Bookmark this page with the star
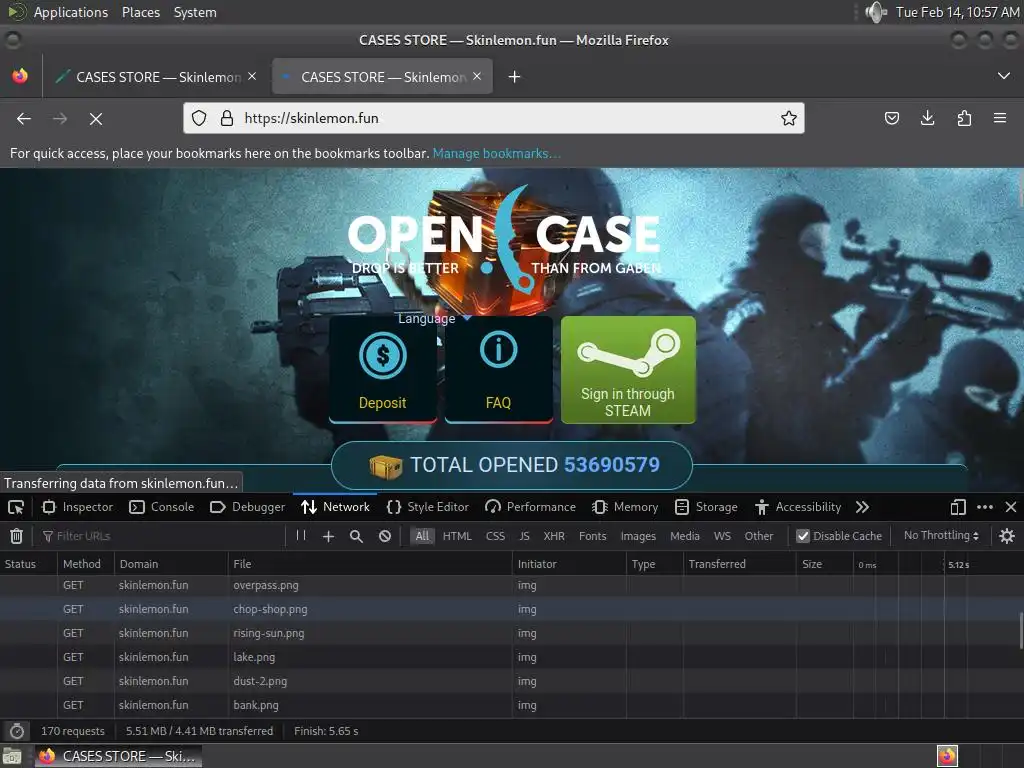The height and width of the screenshot is (768, 1024). click(788, 118)
